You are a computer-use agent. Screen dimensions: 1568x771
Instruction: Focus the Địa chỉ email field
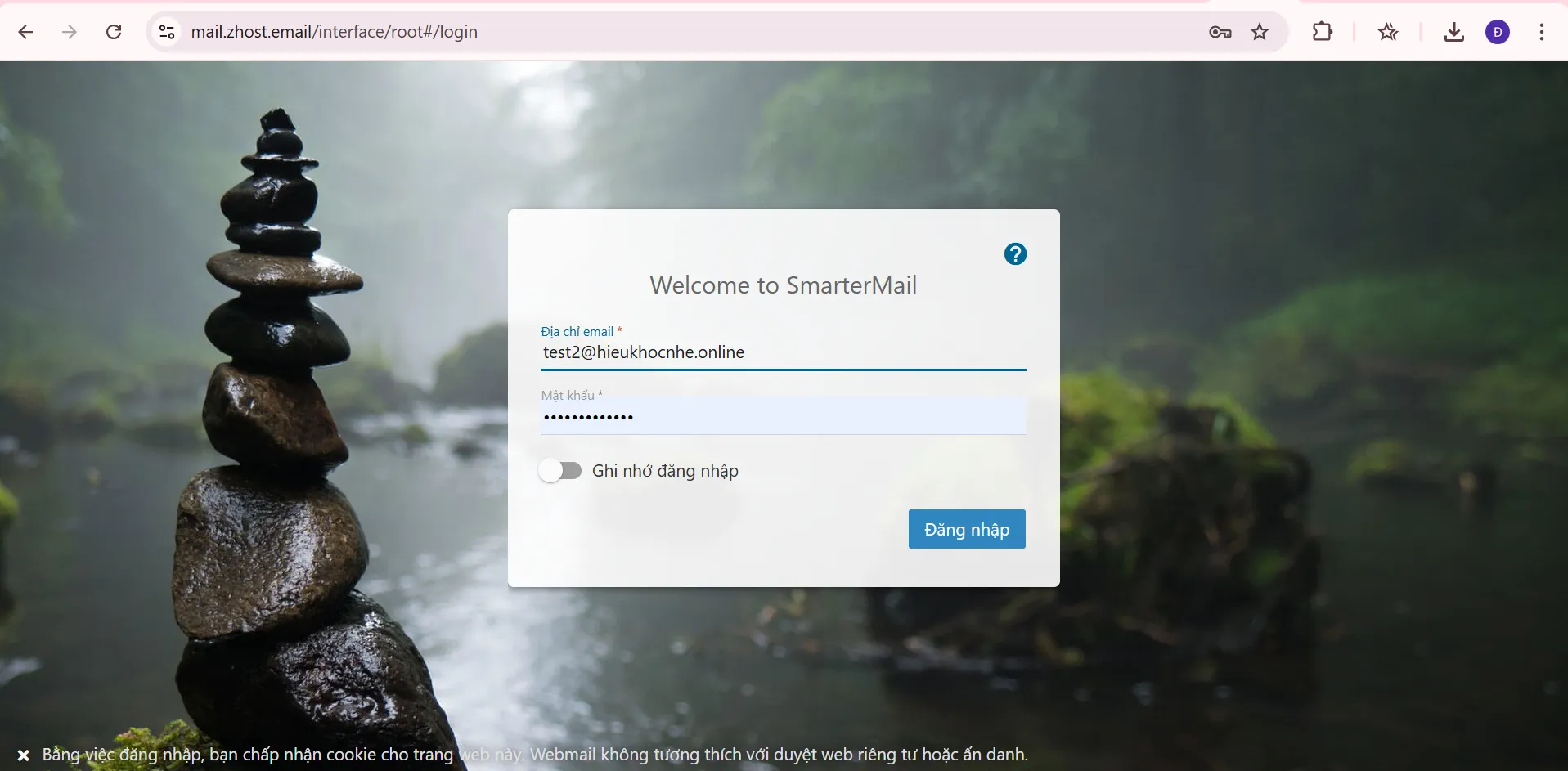pyautogui.click(x=782, y=352)
